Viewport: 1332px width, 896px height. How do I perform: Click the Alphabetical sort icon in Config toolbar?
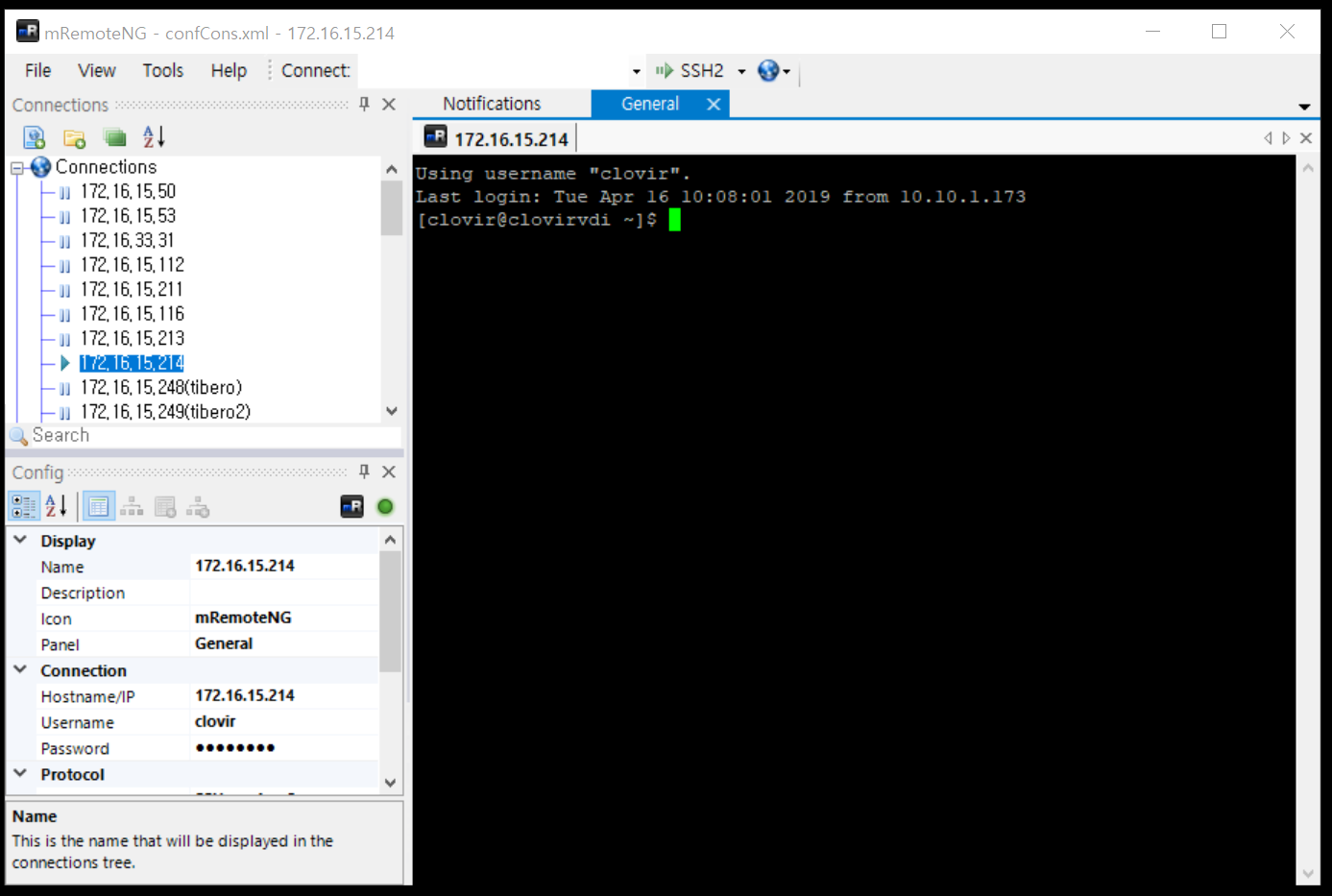(x=57, y=506)
